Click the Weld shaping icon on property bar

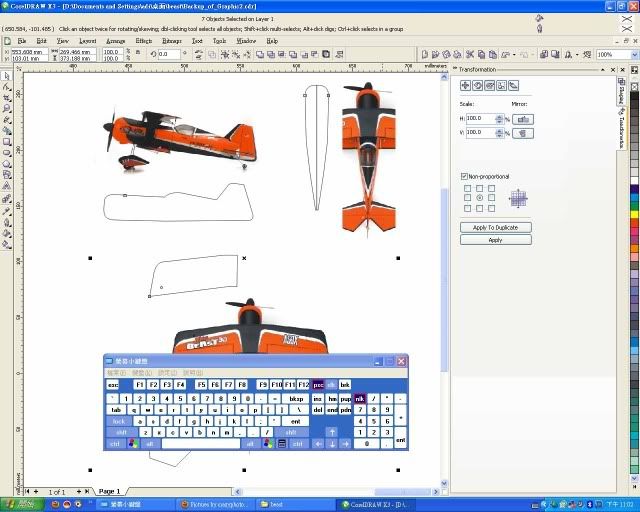click(x=260, y=54)
